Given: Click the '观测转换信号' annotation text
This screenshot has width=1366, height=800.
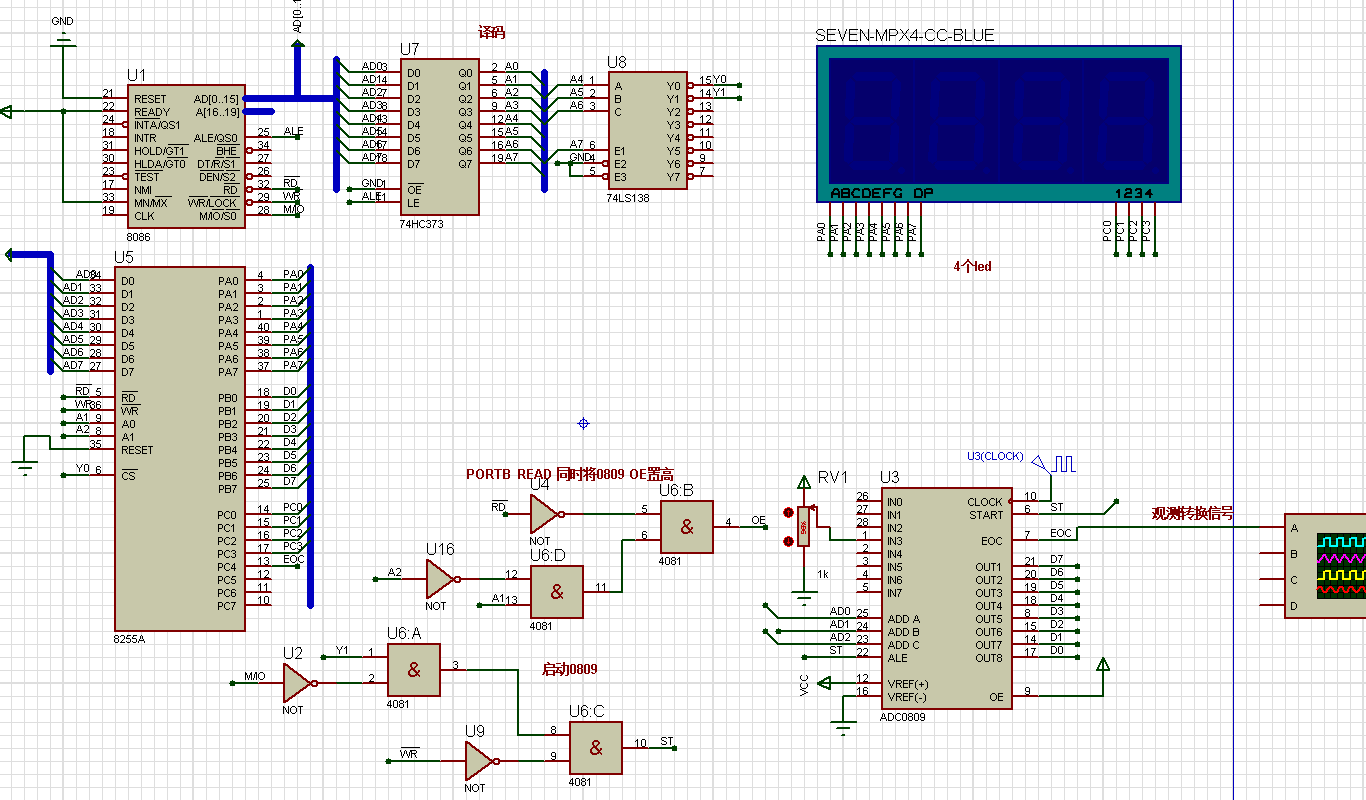Looking at the screenshot, I should point(1192,514).
